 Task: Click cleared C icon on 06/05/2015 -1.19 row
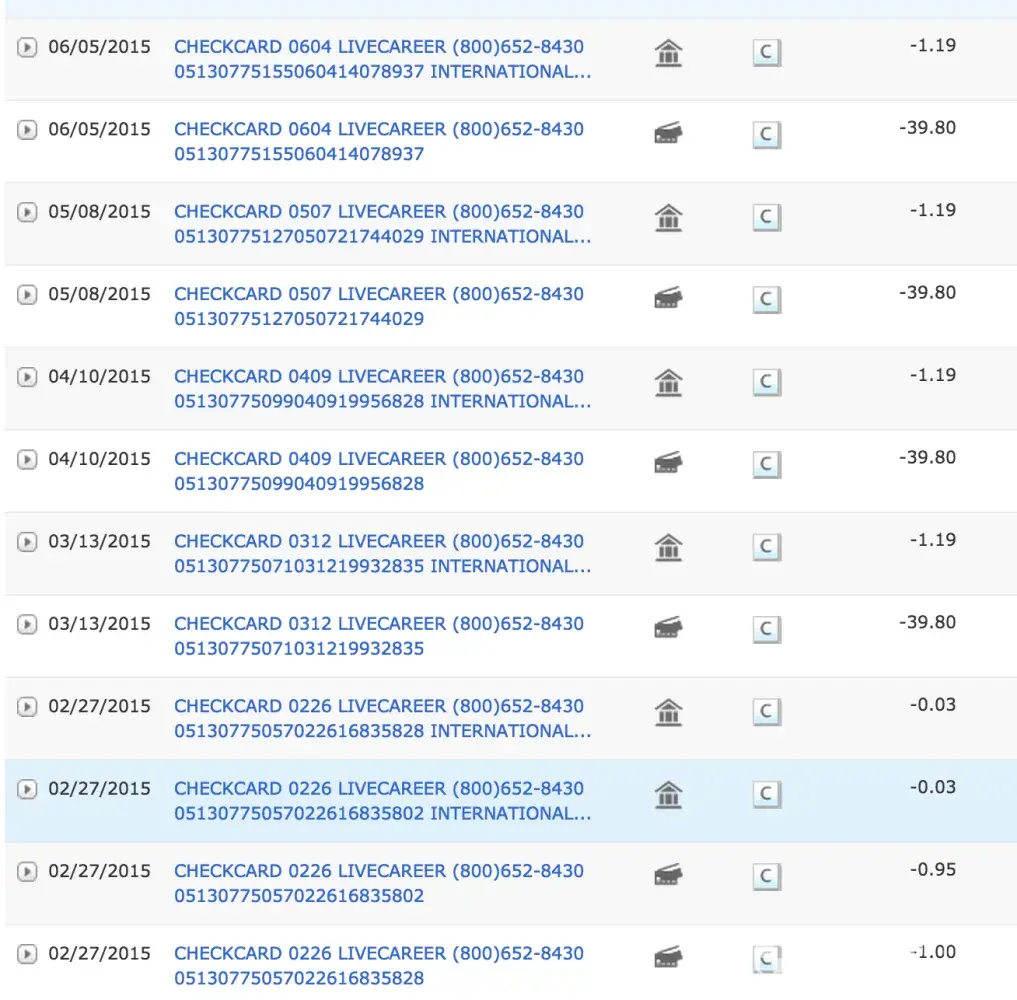pyautogui.click(x=767, y=53)
